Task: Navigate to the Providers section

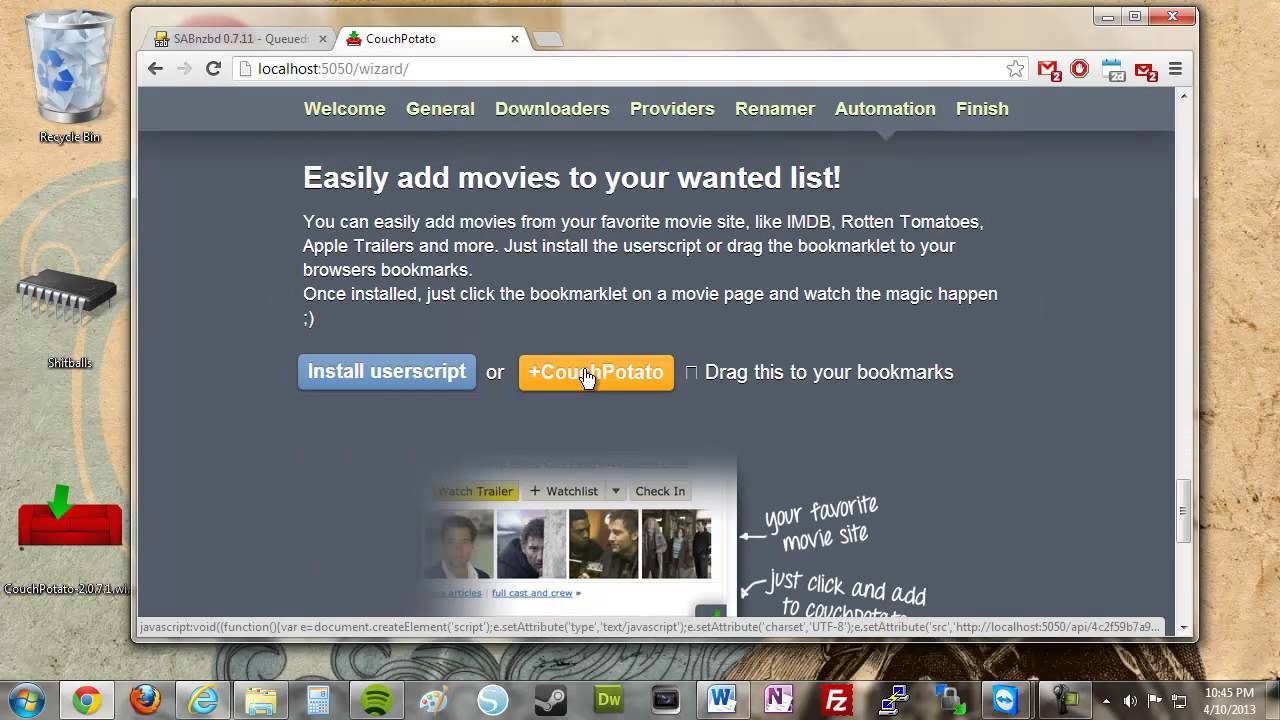Action: click(672, 109)
